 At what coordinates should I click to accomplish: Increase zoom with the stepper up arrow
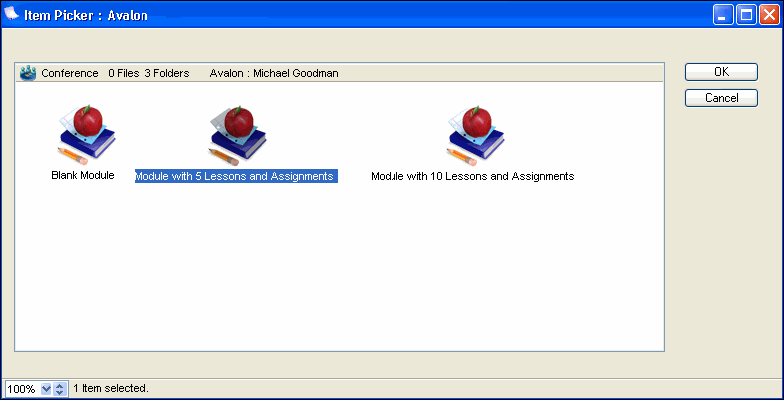pos(60,384)
